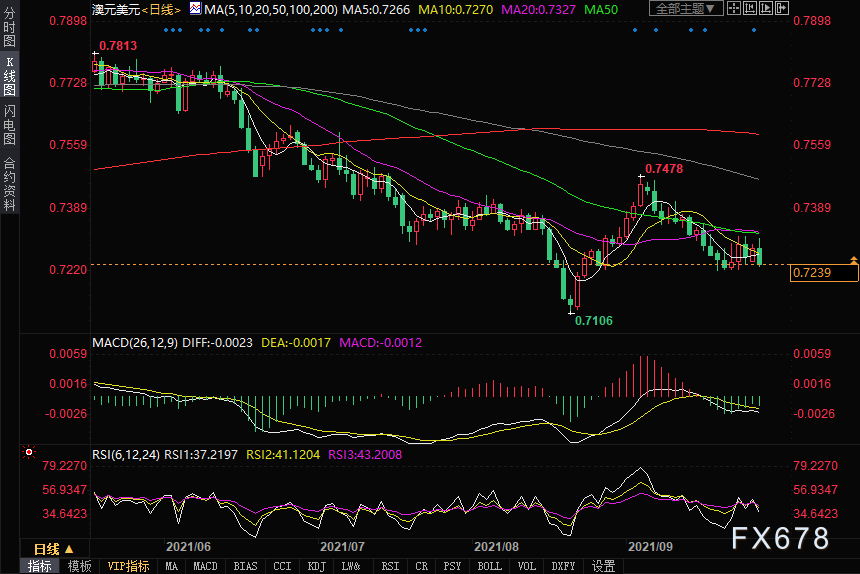Click the 设置 button in the indicator bar
The image size is (860, 574).
(x=603, y=566)
